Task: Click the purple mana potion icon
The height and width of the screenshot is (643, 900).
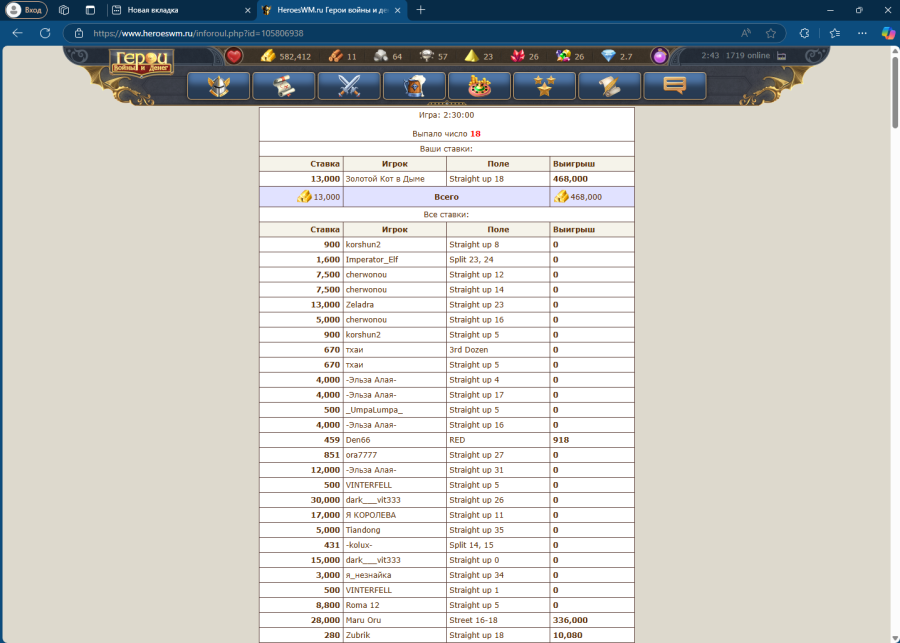Action: point(660,56)
